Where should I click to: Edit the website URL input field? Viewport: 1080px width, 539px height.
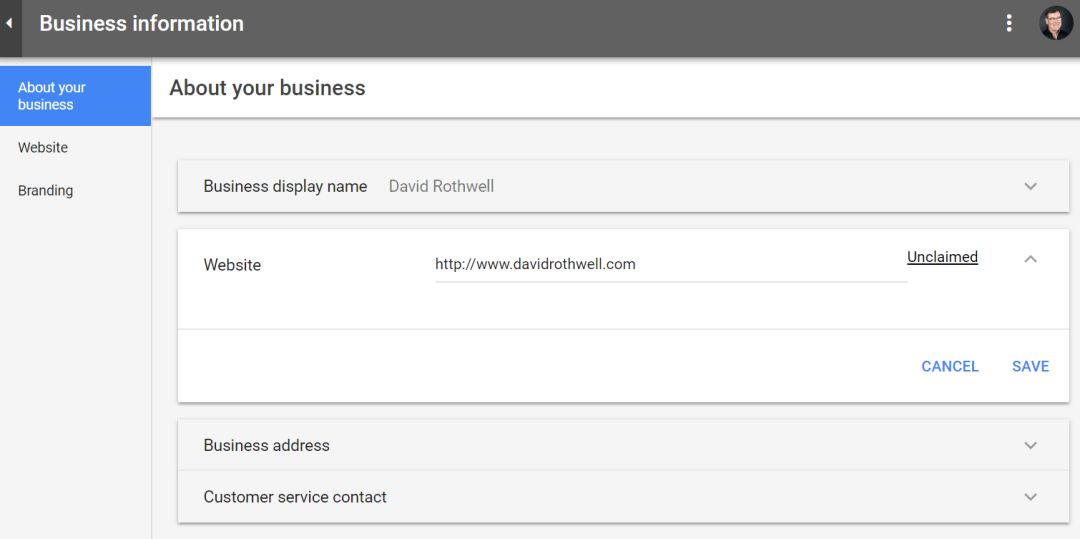point(671,264)
